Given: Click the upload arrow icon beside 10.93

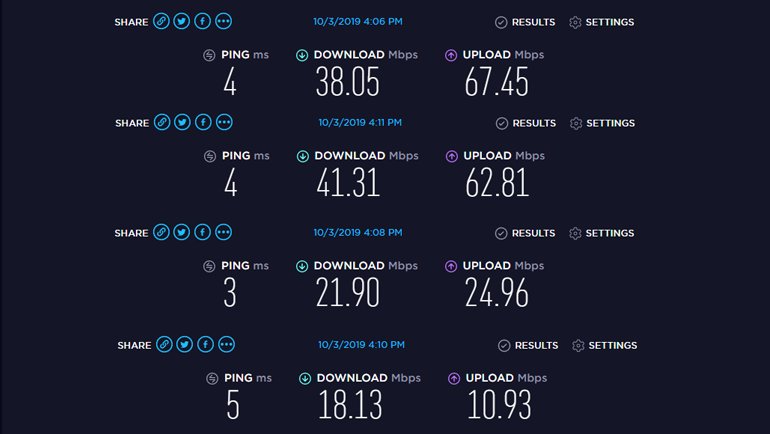Looking at the screenshot, I should tap(456, 378).
